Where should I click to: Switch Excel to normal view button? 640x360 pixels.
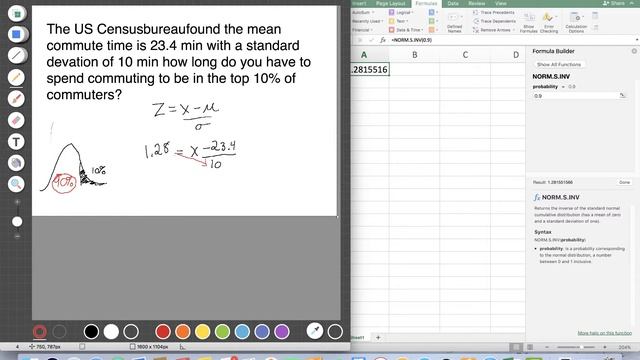pos(516,347)
